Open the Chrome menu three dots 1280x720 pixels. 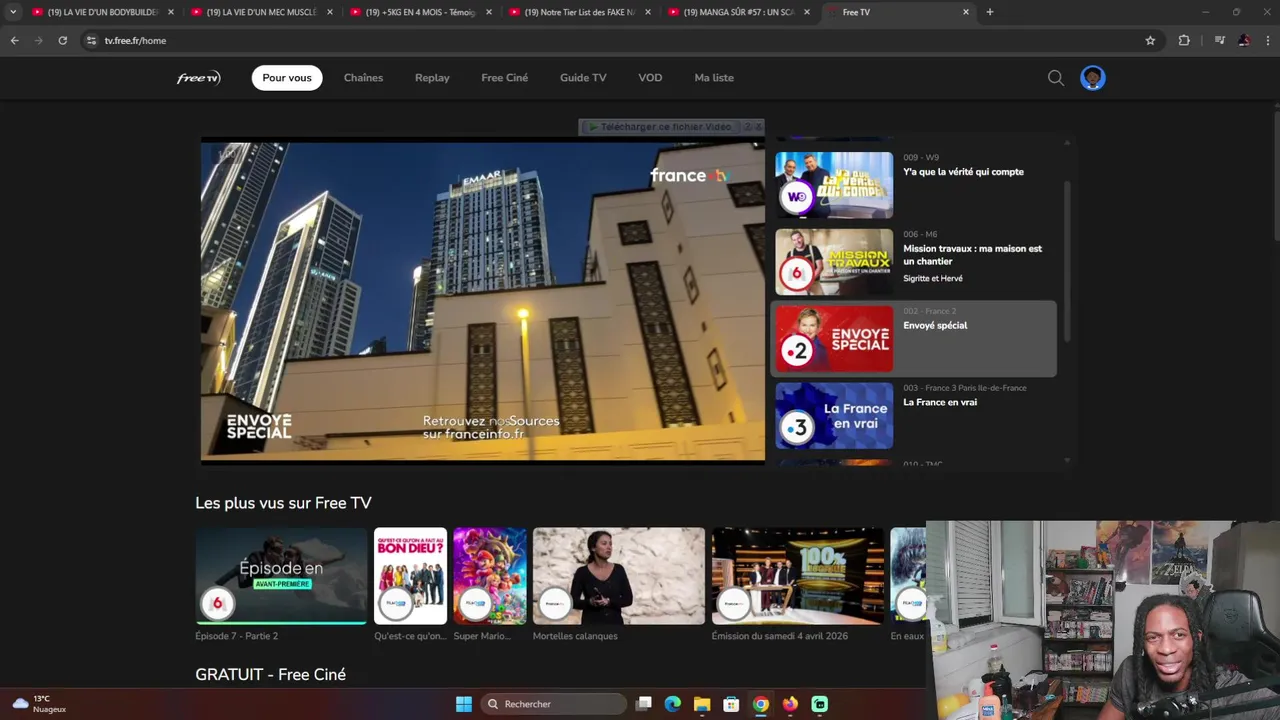click(1268, 40)
